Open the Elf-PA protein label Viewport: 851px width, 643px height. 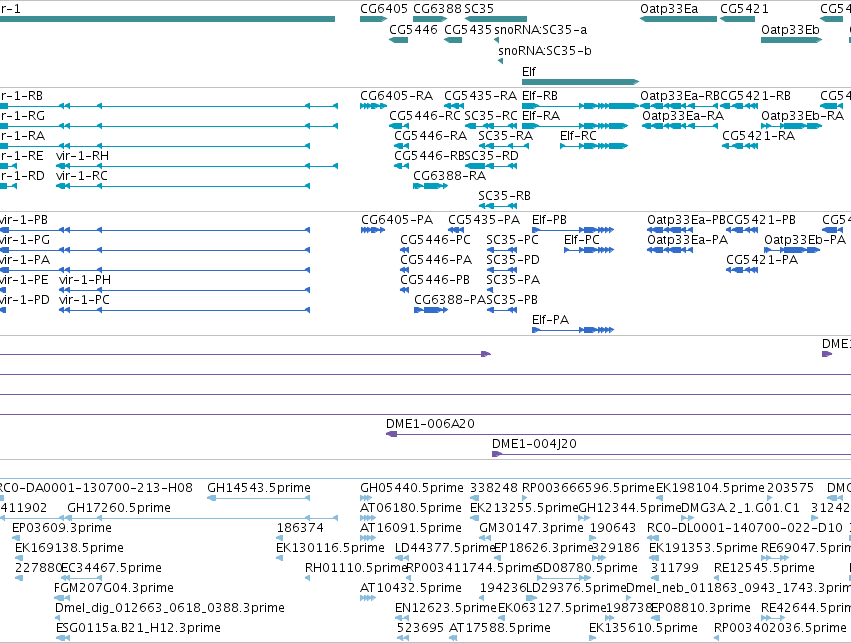pos(550,320)
